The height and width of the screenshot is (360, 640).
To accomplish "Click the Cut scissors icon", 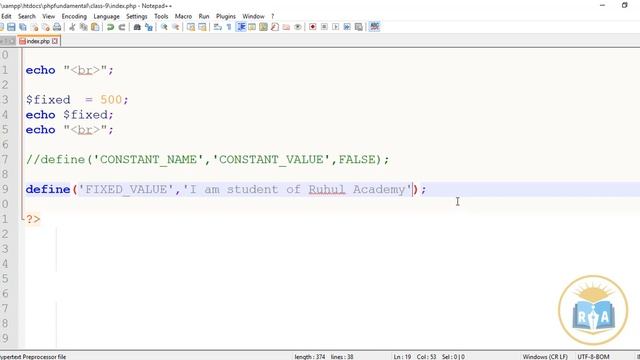I will click(x=72, y=27).
